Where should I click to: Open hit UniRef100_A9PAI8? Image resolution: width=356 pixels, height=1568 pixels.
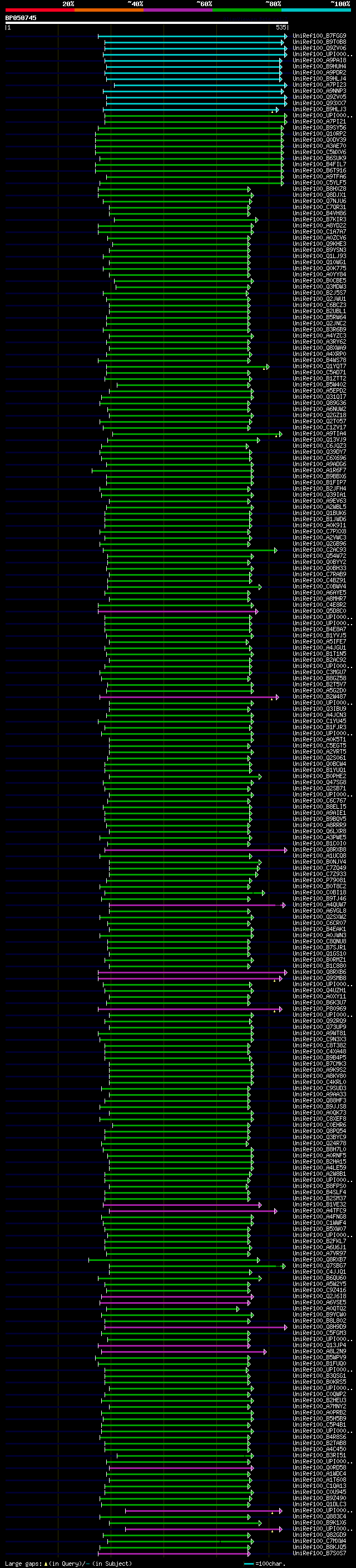319,60
